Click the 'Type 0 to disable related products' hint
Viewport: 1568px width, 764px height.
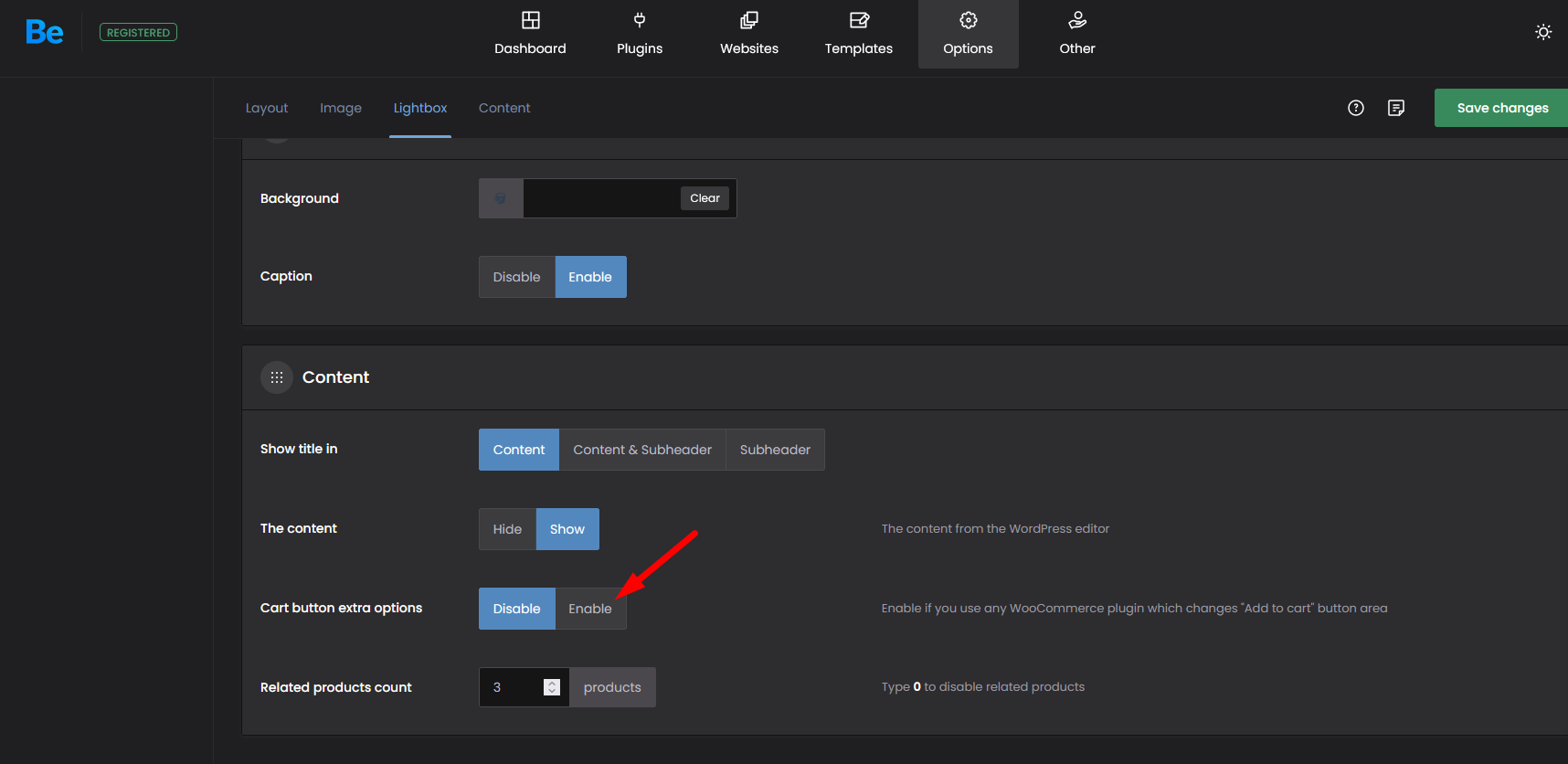click(983, 686)
